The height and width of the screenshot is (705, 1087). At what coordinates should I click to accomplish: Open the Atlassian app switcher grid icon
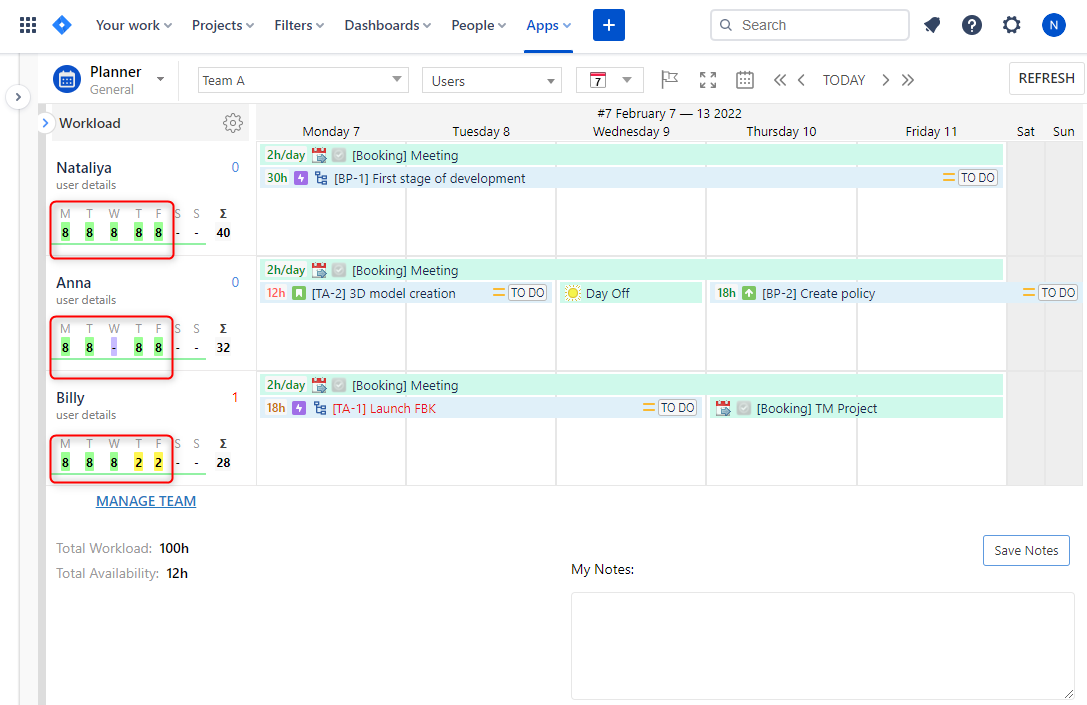click(x=27, y=24)
